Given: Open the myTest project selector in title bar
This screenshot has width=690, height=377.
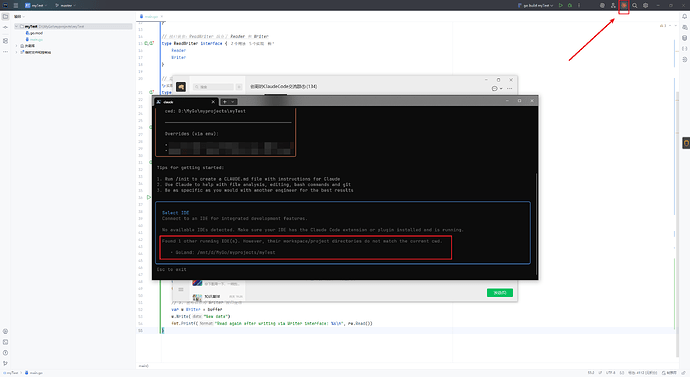Looking at the screenshot, I should [x=36, y=5].
